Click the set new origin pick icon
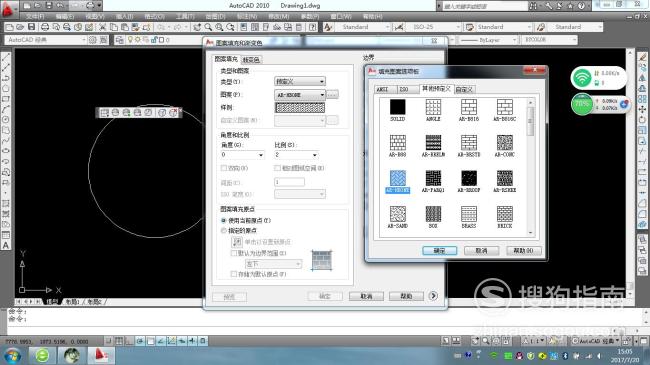This screenshot has width=650, height=365. 237,242
